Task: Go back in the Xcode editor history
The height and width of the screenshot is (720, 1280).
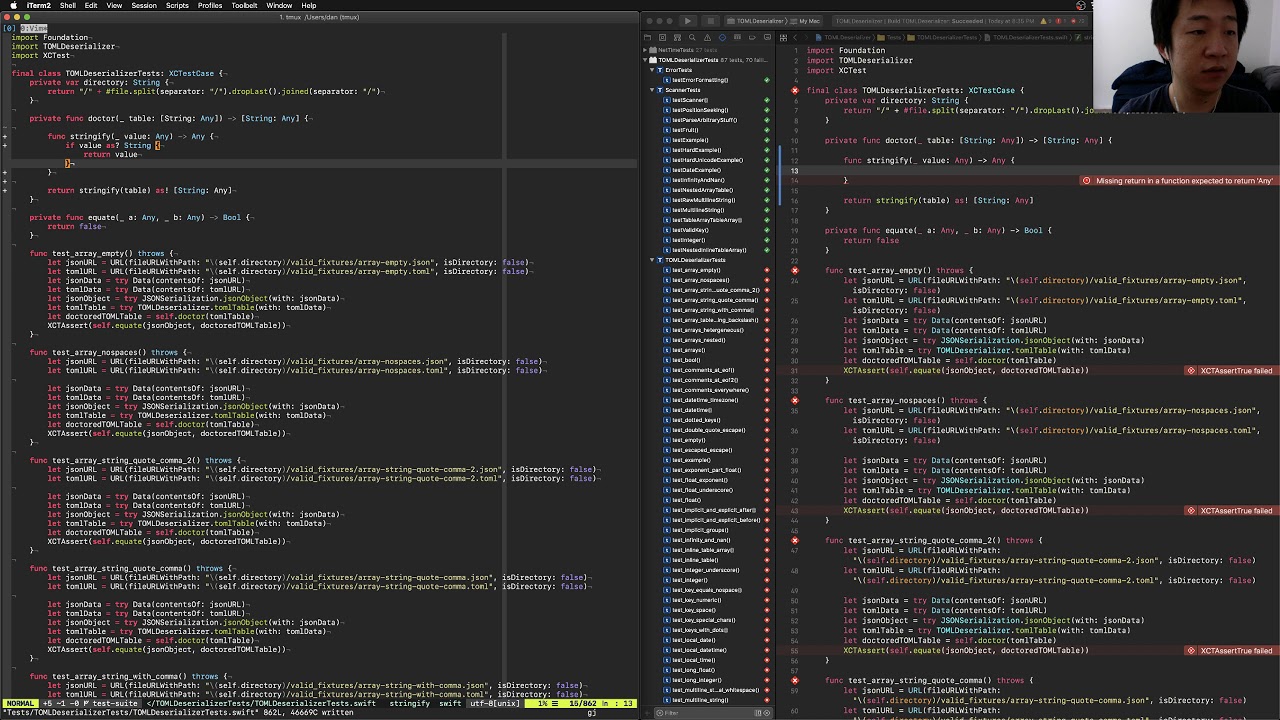Action: pyautogui.click(x=795, y=37)
